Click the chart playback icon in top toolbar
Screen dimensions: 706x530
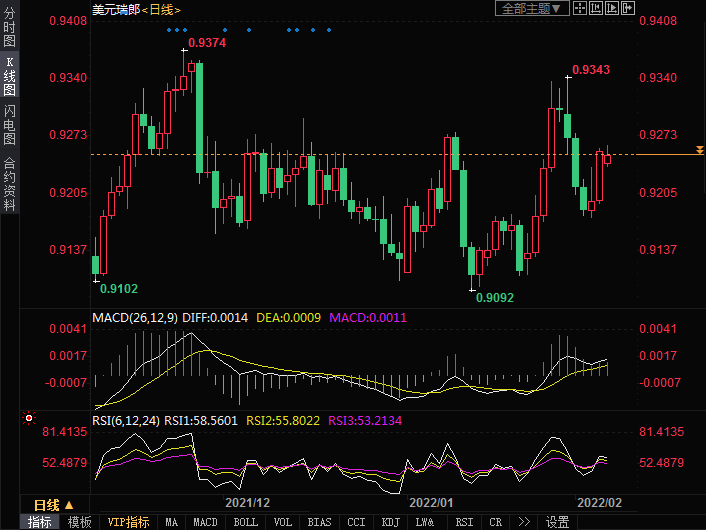(612, 8)
